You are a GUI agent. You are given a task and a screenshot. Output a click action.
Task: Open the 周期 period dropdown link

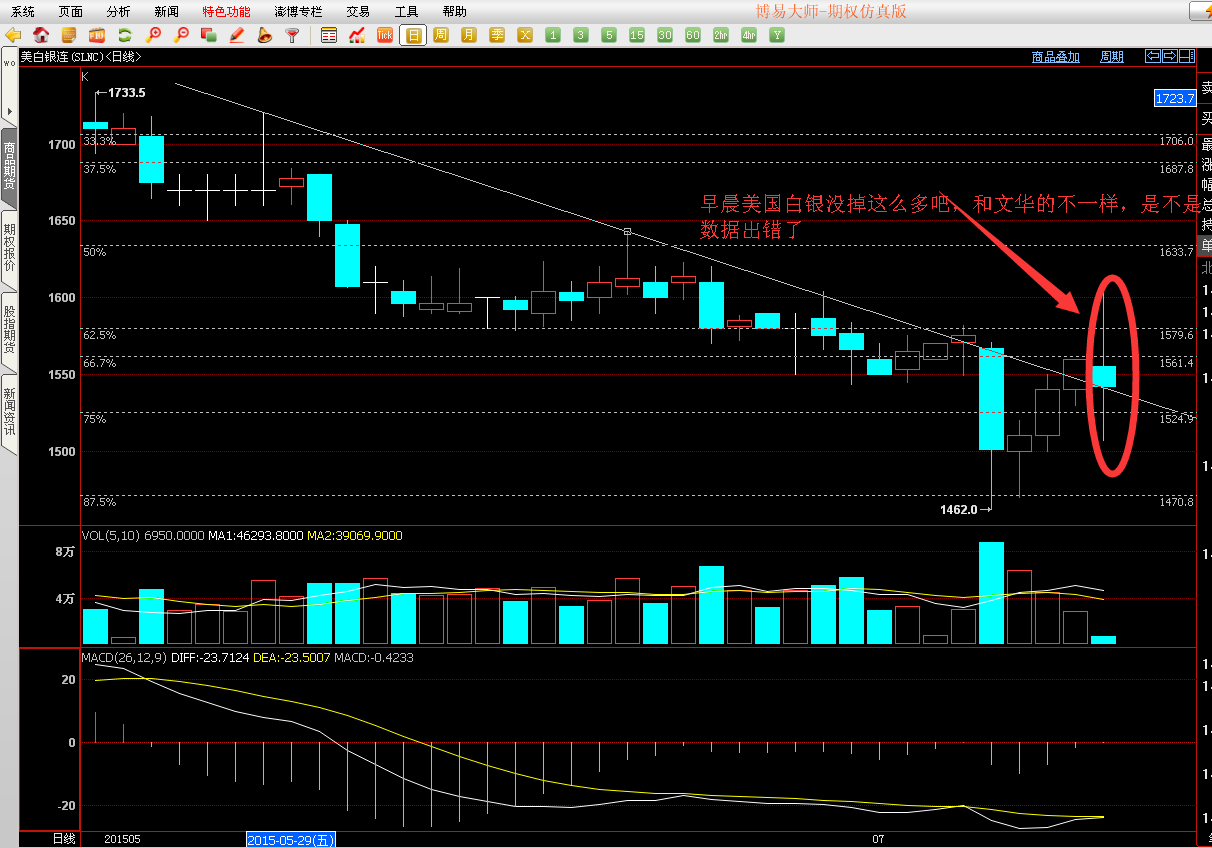[1112, 57]
